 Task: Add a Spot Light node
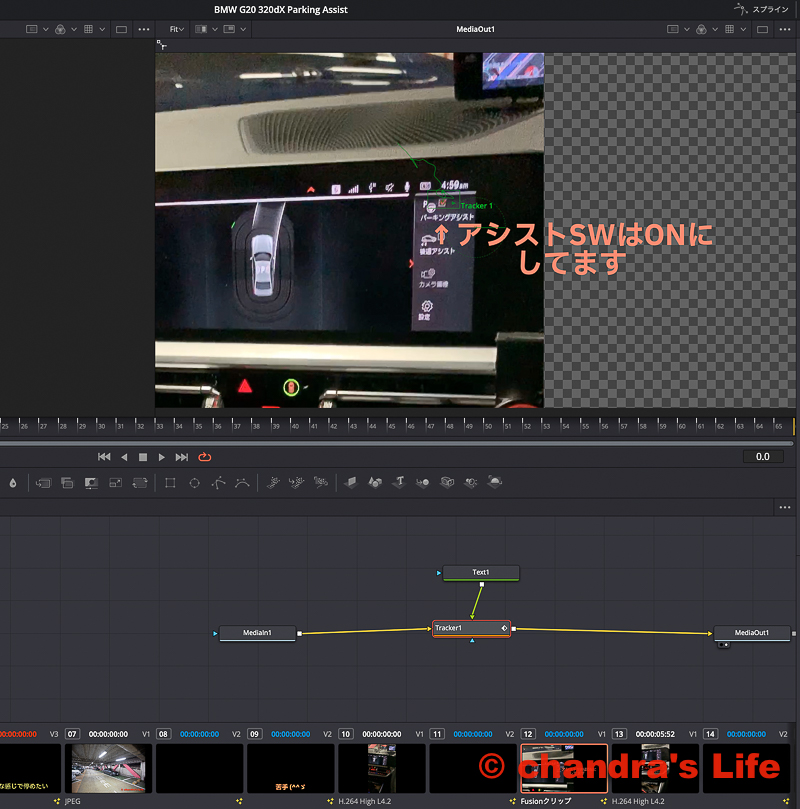coord(471,482)
